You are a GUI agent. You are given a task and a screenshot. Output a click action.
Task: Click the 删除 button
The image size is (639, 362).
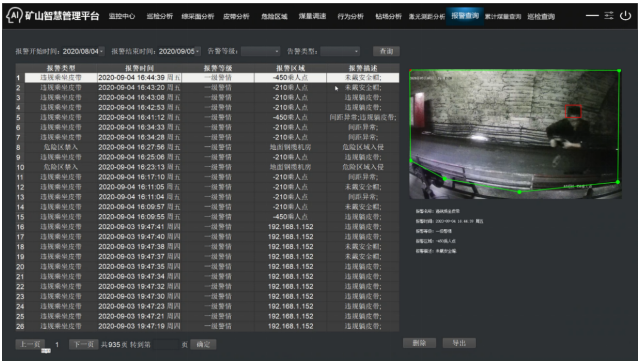(419, 343)
